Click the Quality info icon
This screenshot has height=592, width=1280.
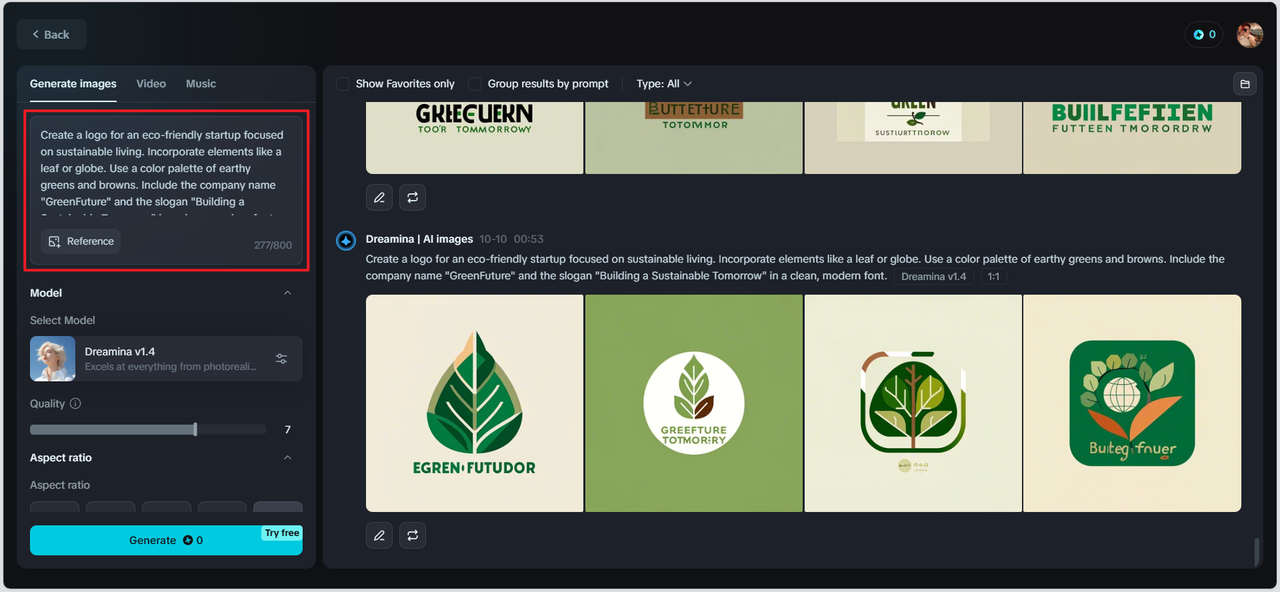(76, 404)
